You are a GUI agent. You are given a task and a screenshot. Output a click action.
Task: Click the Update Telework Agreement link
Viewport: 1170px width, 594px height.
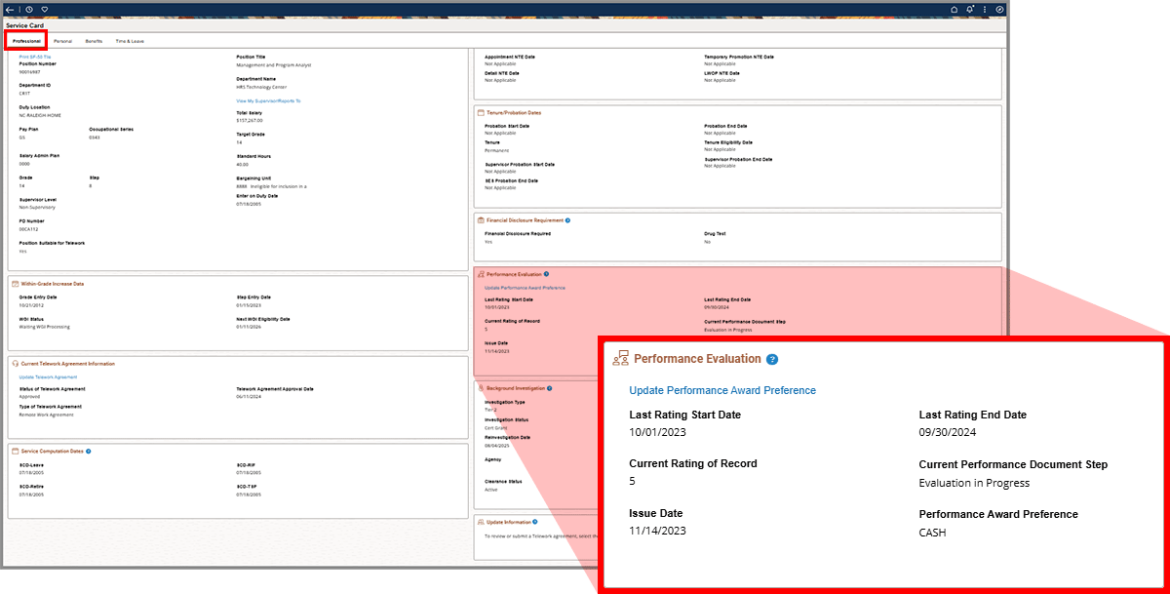coord(48,376)
